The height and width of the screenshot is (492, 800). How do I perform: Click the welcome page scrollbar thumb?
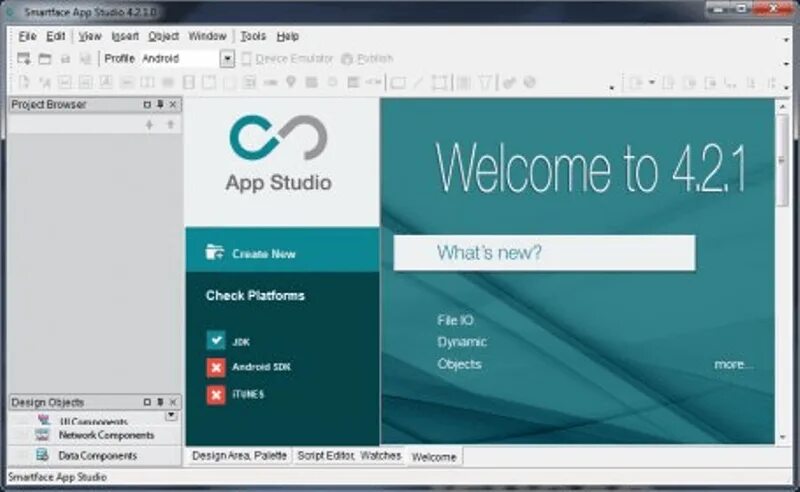click(x=783, y=160)
